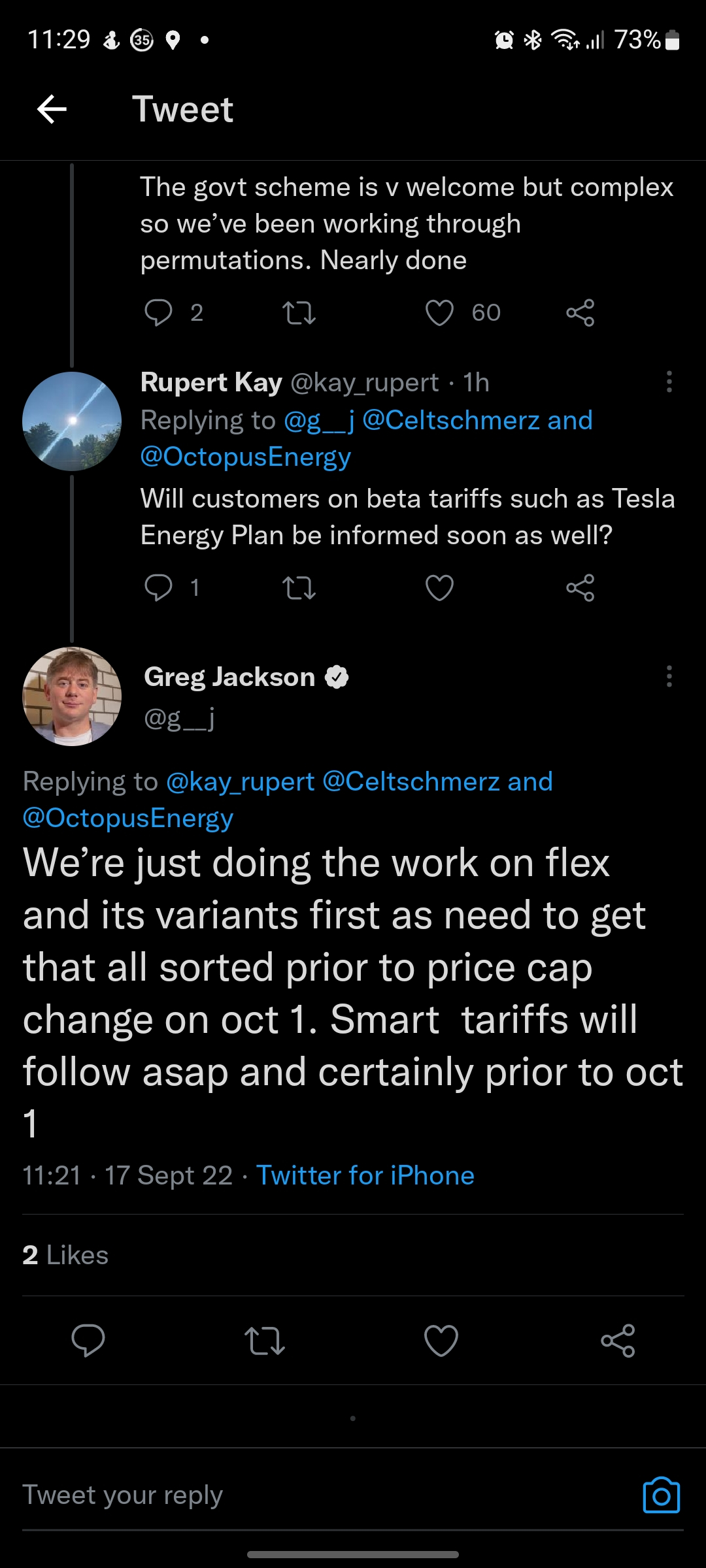Open the Twitter for iPhone link

[x=365, y=1175]
